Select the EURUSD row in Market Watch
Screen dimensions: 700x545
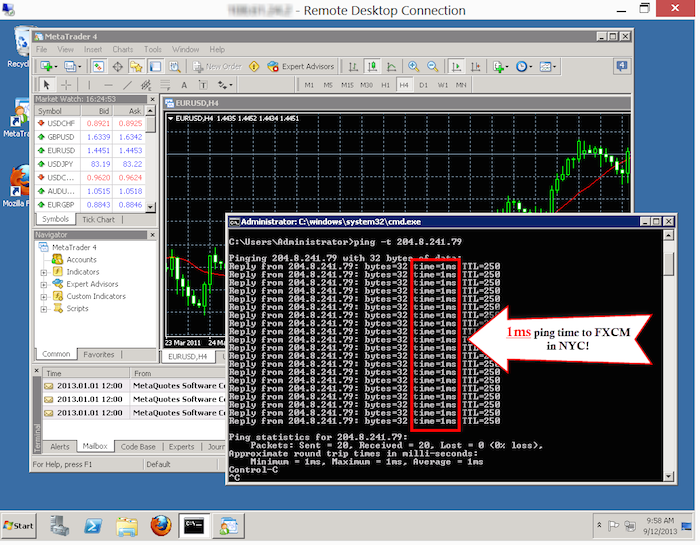pos(91,150)
